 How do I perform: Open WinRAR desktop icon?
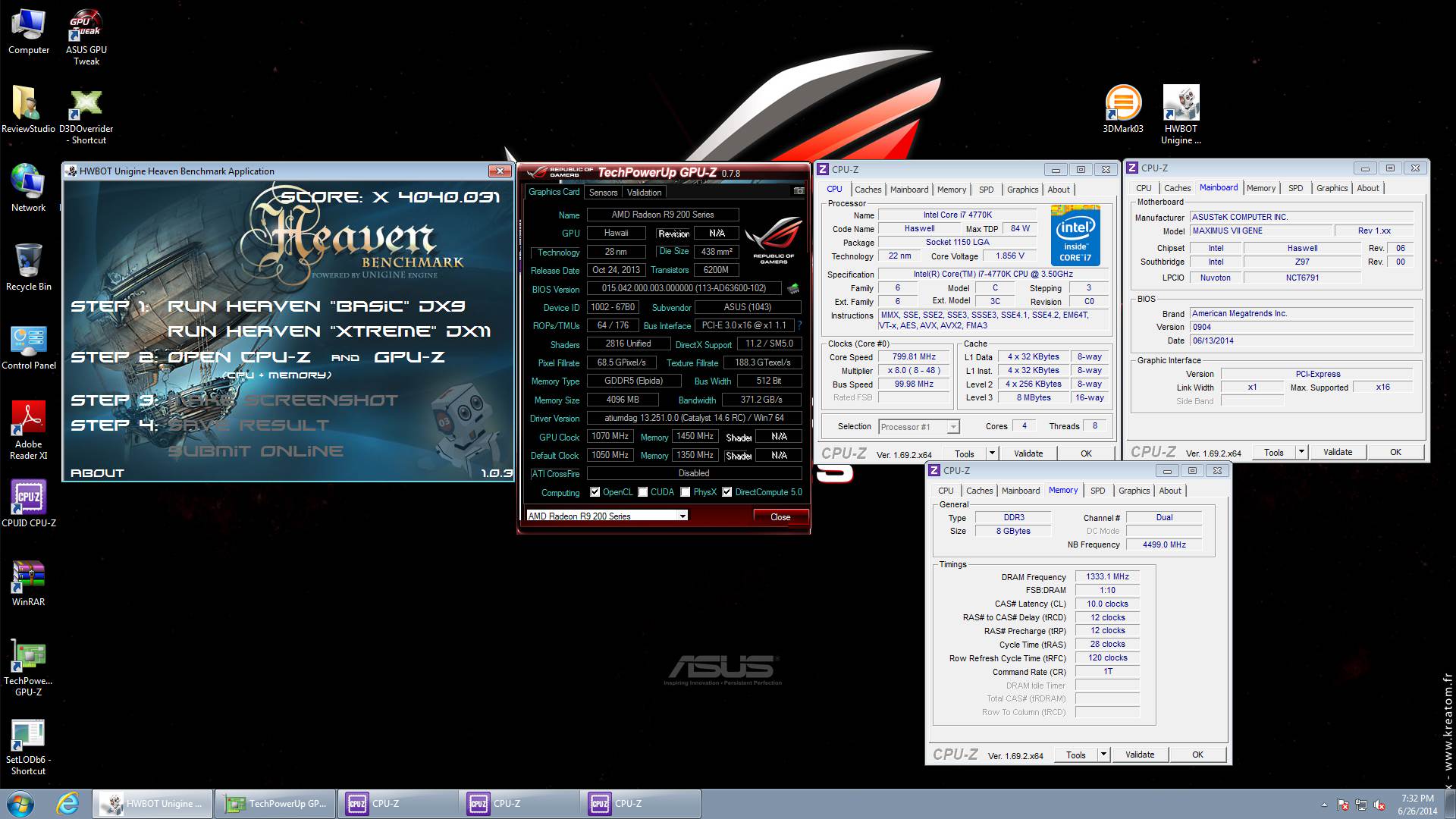tap(28, 582)
